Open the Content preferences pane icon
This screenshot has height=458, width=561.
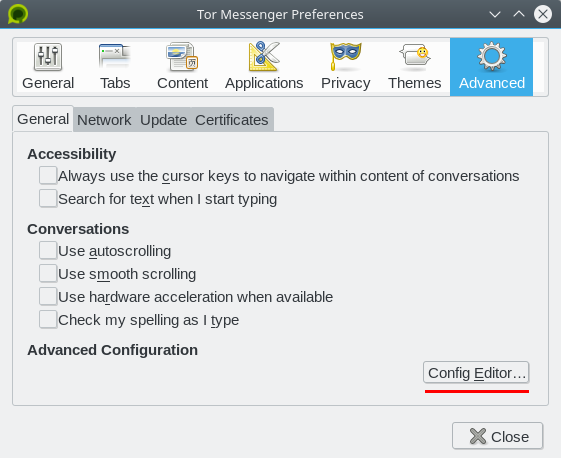click(182, 67)
